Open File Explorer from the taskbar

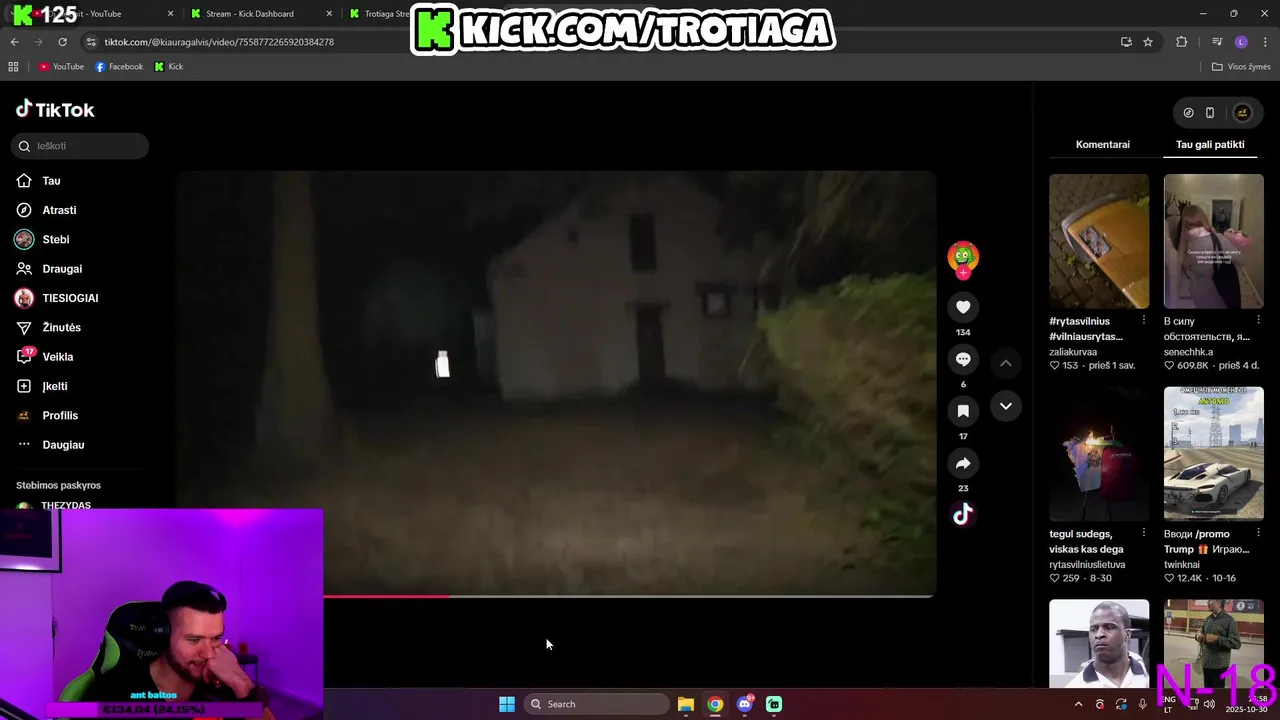click(x=686, y=704)
